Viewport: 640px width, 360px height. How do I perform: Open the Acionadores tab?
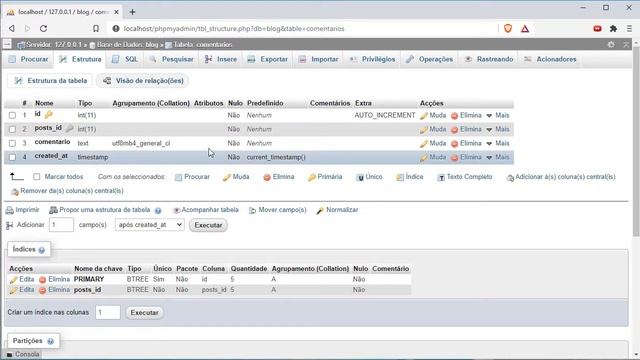click(x=551, y=60)
